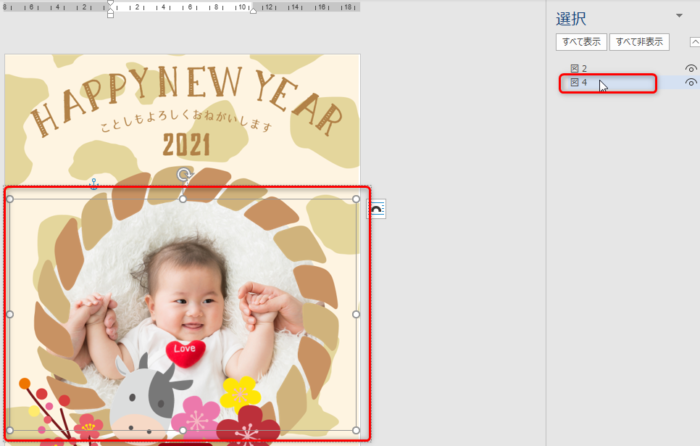Select 図 4 in the selection list
Image resolution: width=700 pixels, height=446 pixels.
pos(585,82)
